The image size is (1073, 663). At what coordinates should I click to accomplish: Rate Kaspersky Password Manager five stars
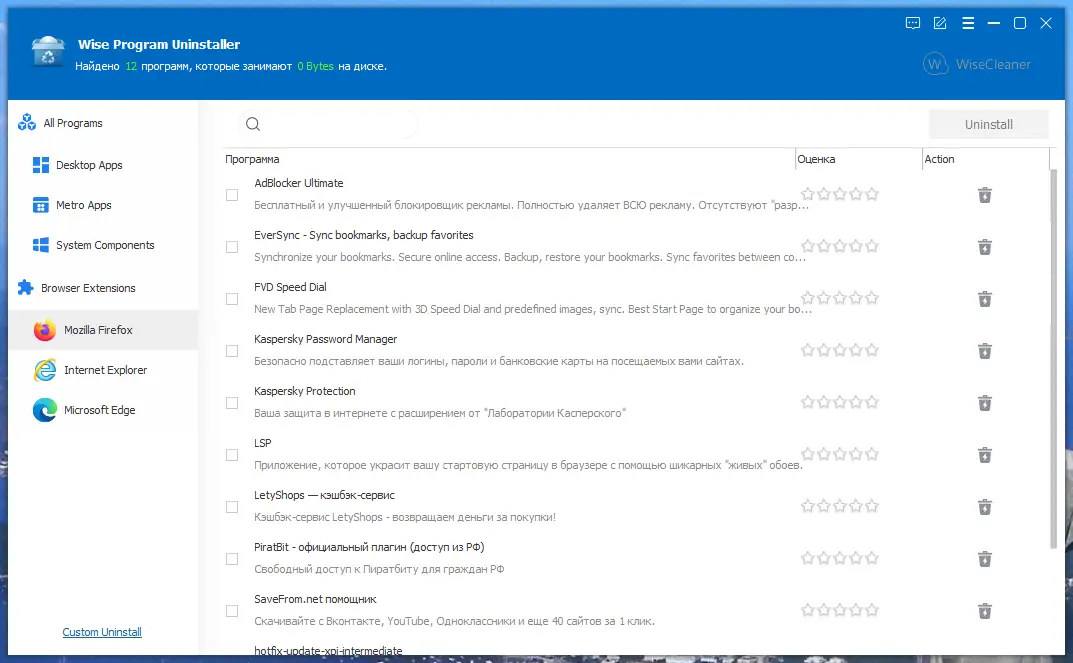click(x=872, y=351)
